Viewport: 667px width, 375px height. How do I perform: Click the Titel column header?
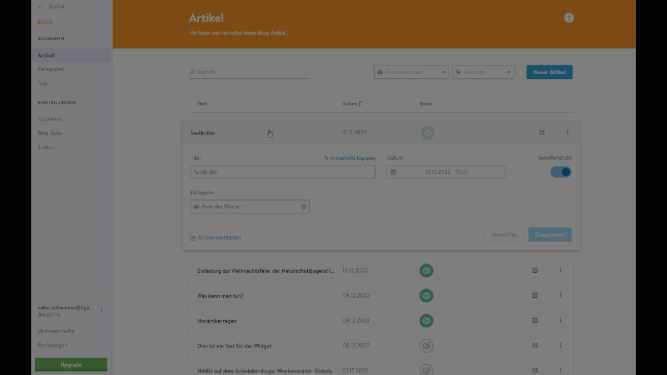[x=202, y=104]
